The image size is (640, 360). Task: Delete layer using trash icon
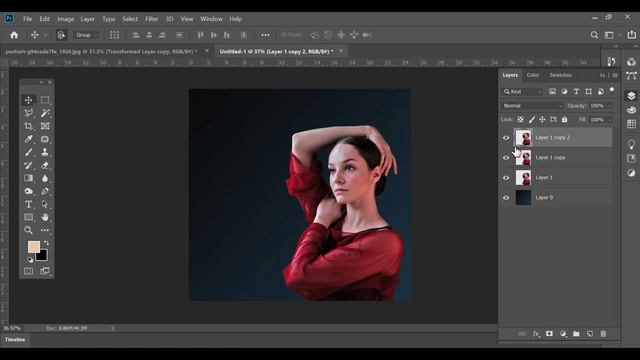pos(603,334)
